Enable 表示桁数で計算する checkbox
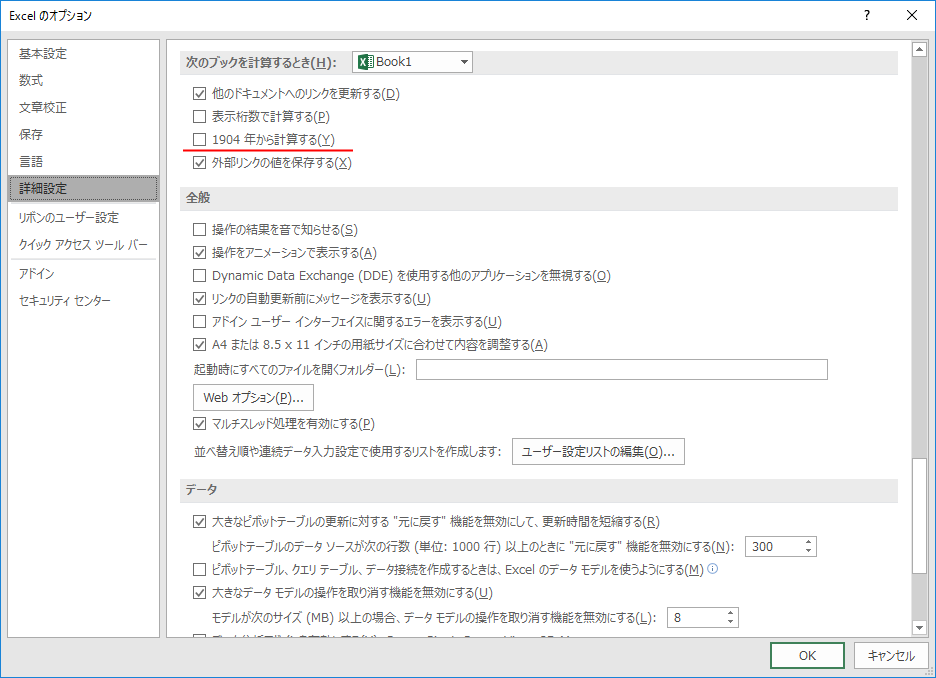936x678 pixels. pyautogui.click(x=199, y=116)
